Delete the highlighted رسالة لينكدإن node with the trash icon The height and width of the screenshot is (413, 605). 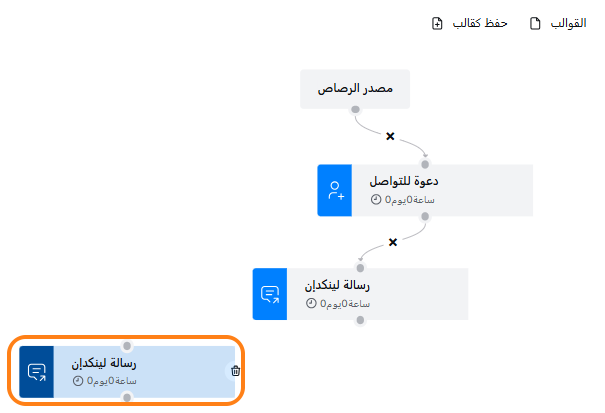pos(236,371)
